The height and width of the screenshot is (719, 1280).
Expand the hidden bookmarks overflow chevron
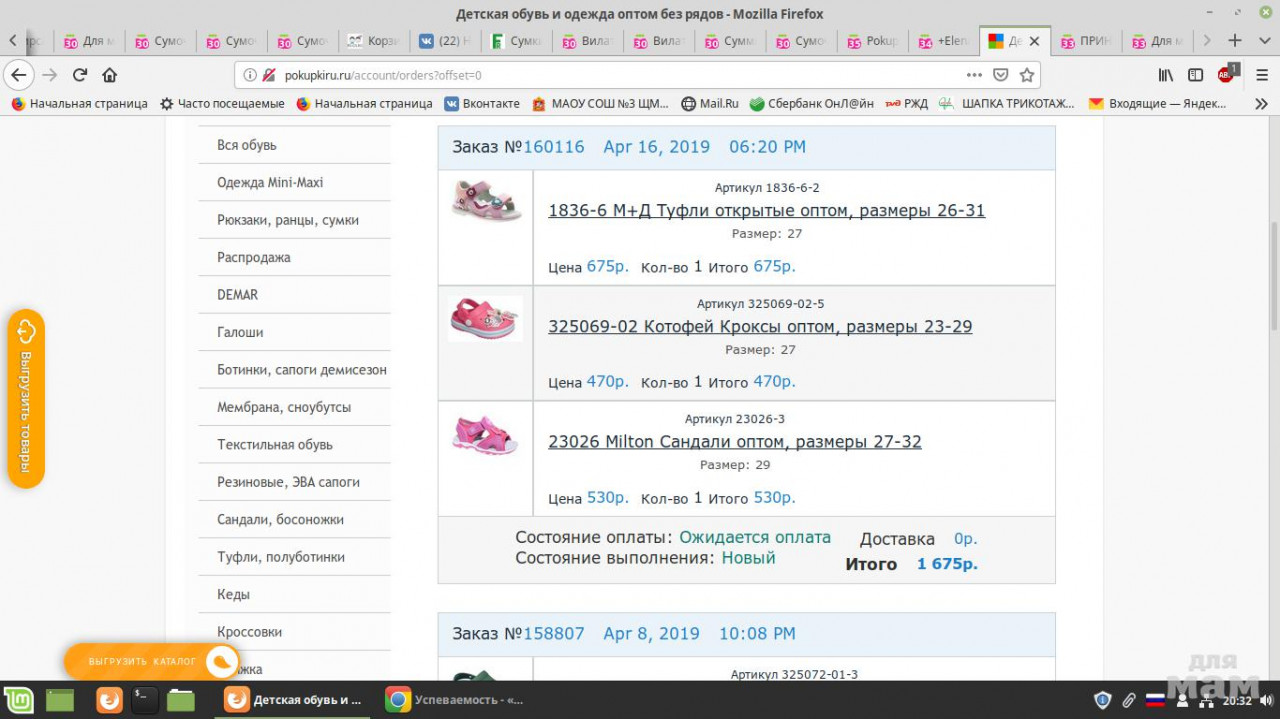(x=1261, y=104)
